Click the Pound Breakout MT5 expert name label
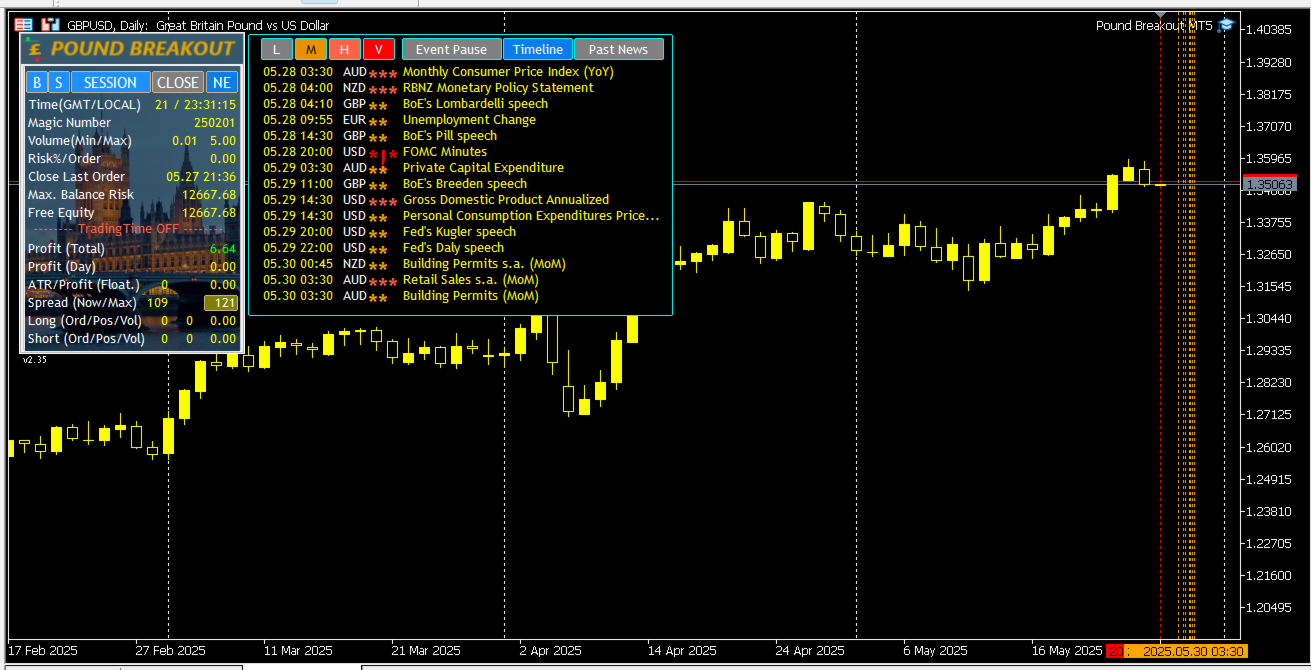 click(x=1154, y=25)
